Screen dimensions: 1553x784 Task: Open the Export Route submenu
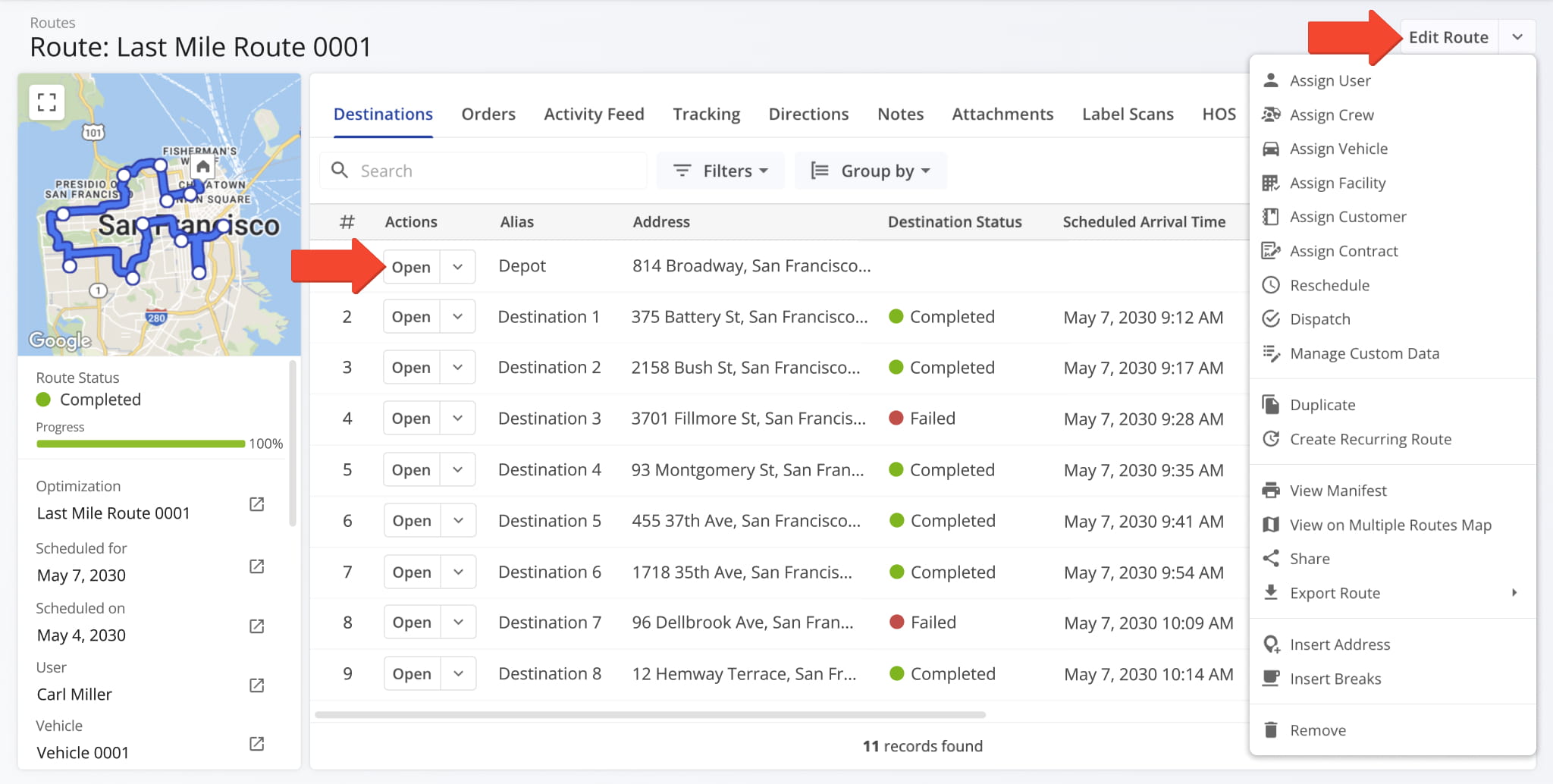1335,593
